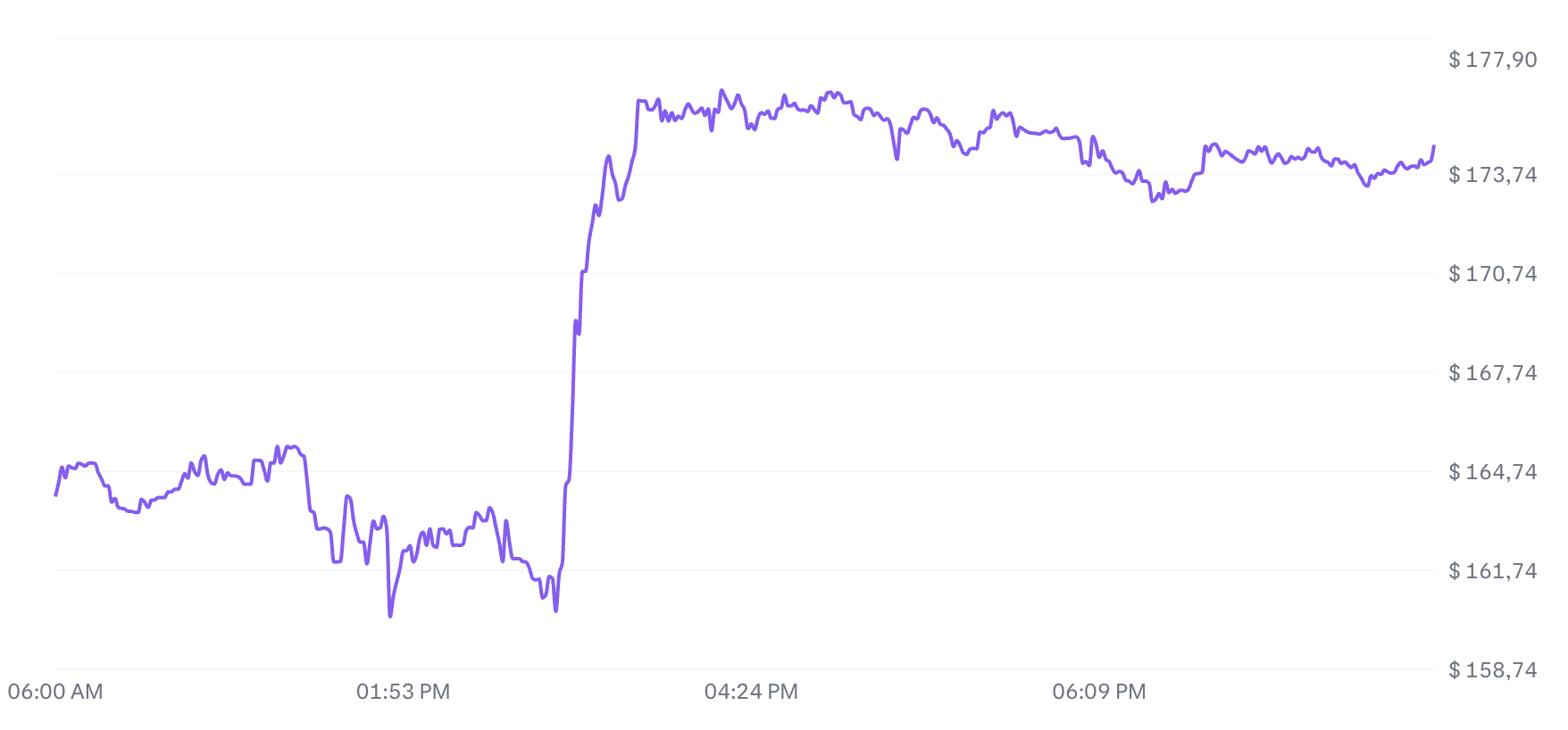Click the $ 170,74 price label

click(1492, 274)
